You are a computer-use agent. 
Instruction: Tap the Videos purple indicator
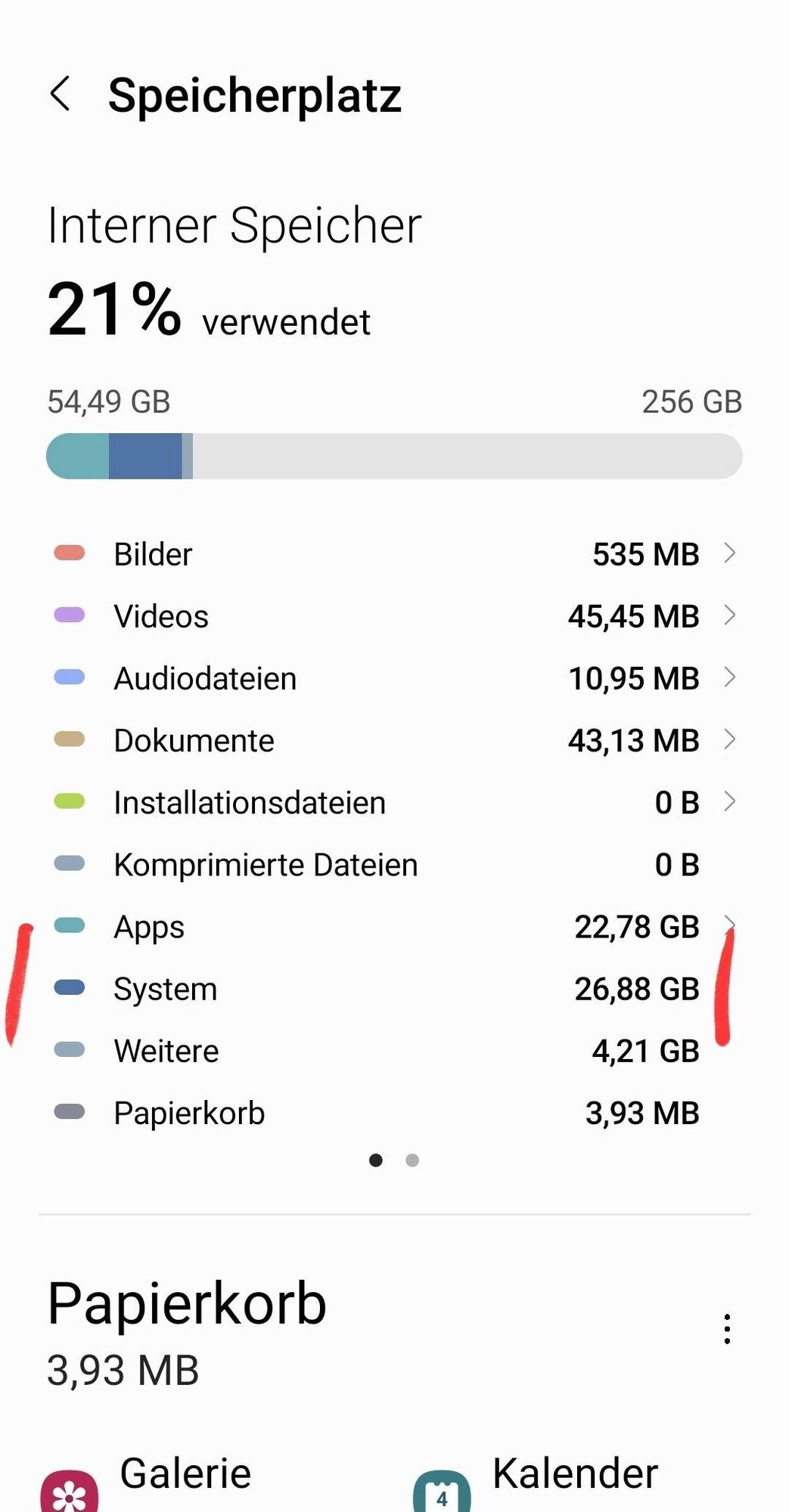70,615
